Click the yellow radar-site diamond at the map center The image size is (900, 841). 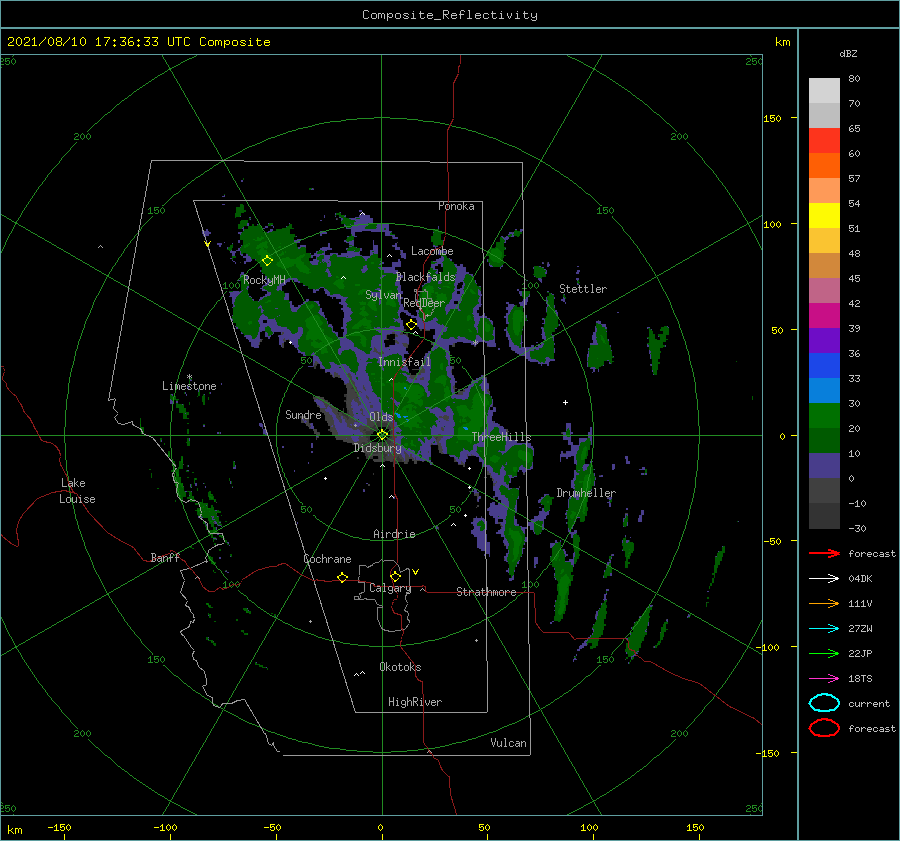coord(382,435)
